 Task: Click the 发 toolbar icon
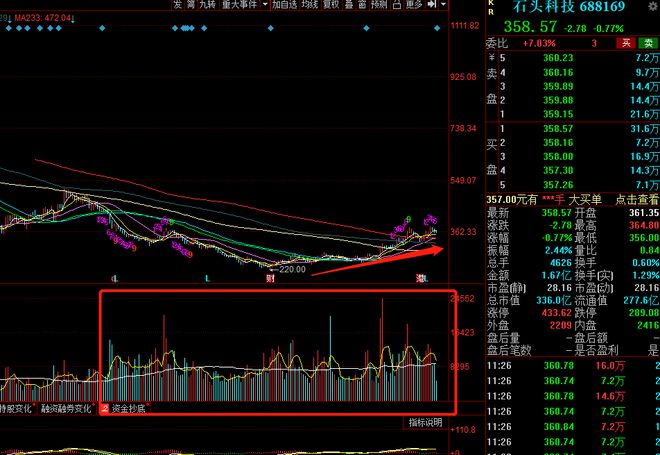(x=178, y=4)
